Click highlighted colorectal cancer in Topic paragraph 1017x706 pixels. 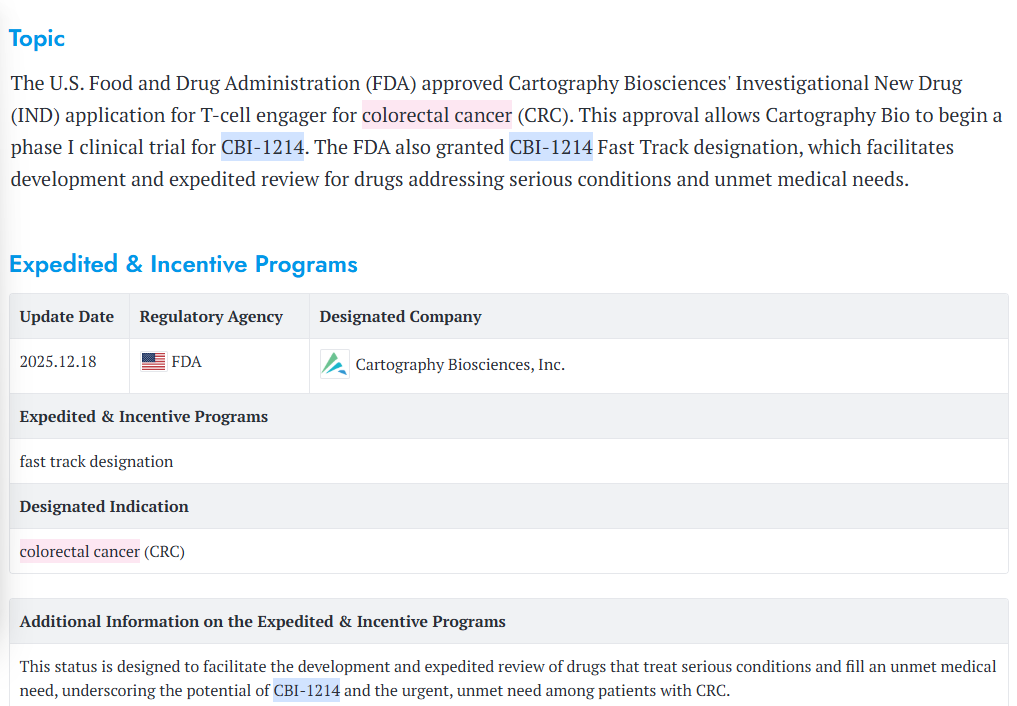pos(436,115)
